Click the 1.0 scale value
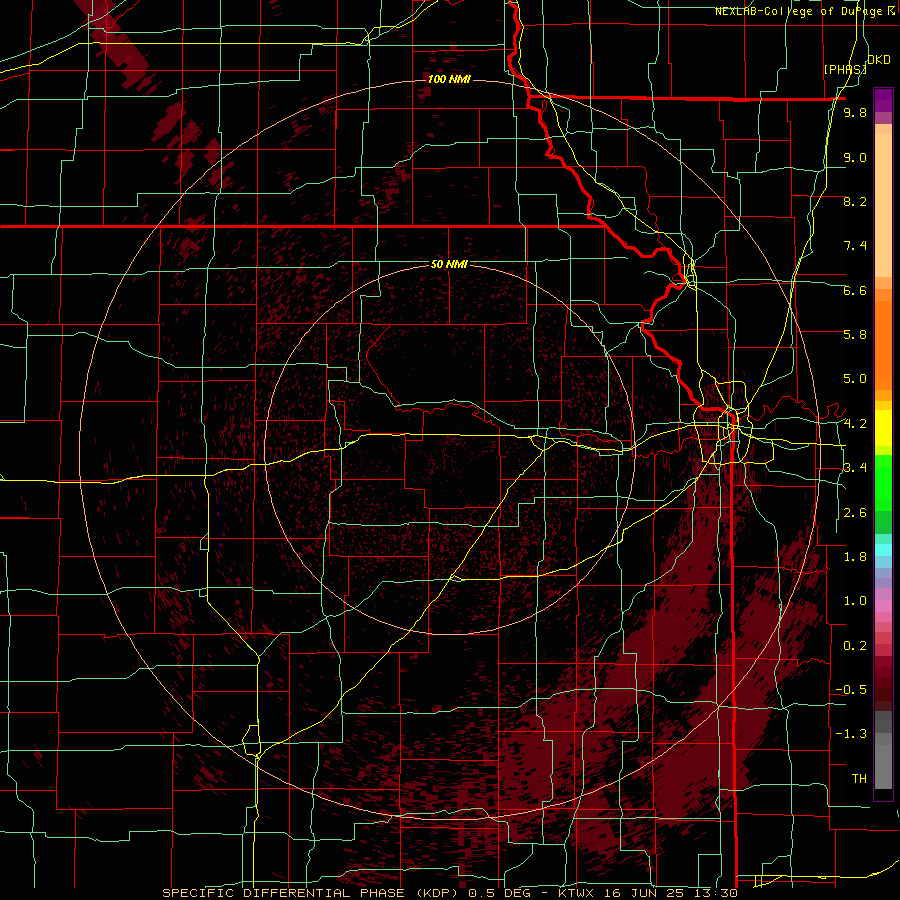Screen dimensions: 900x900 click(855, 601)
